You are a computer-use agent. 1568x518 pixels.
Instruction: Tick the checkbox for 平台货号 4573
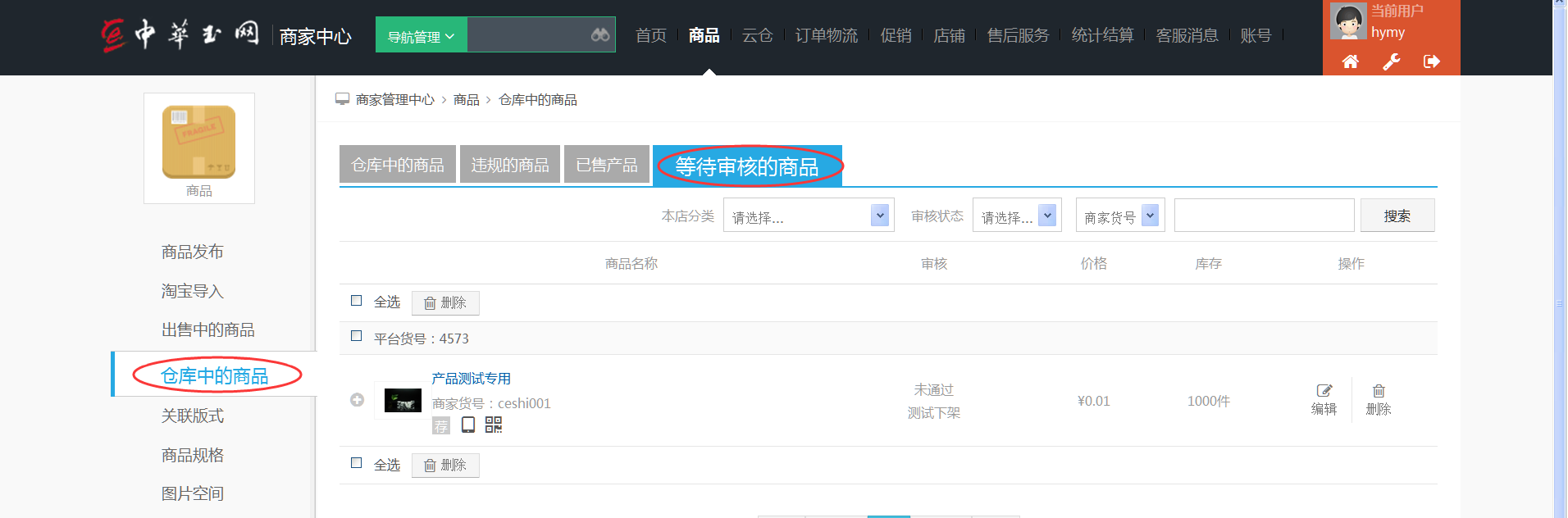pos(356,336)
